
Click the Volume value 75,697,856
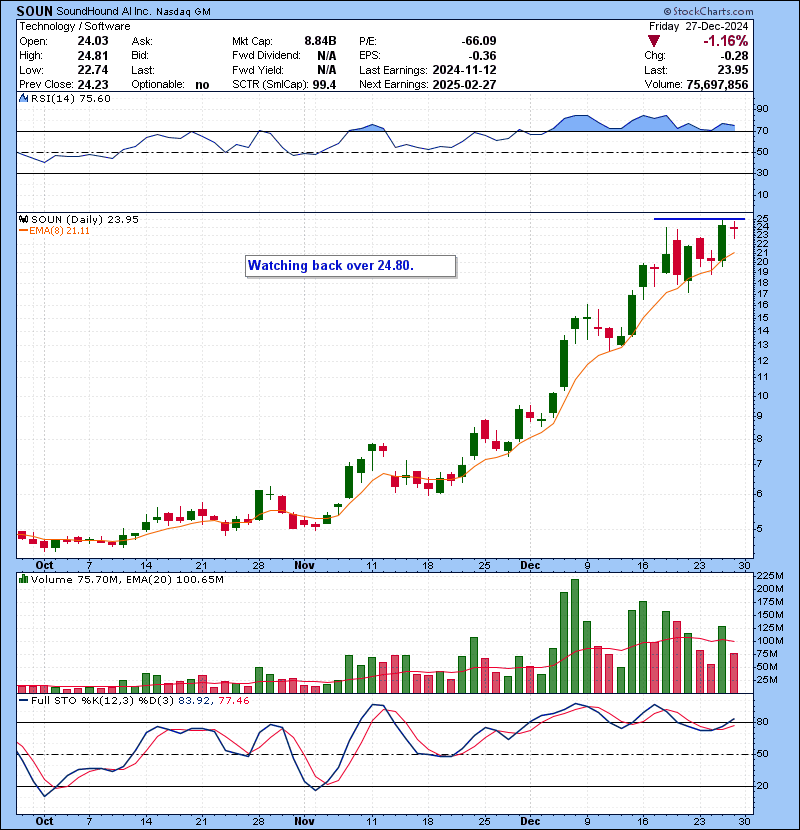point(717,84)
